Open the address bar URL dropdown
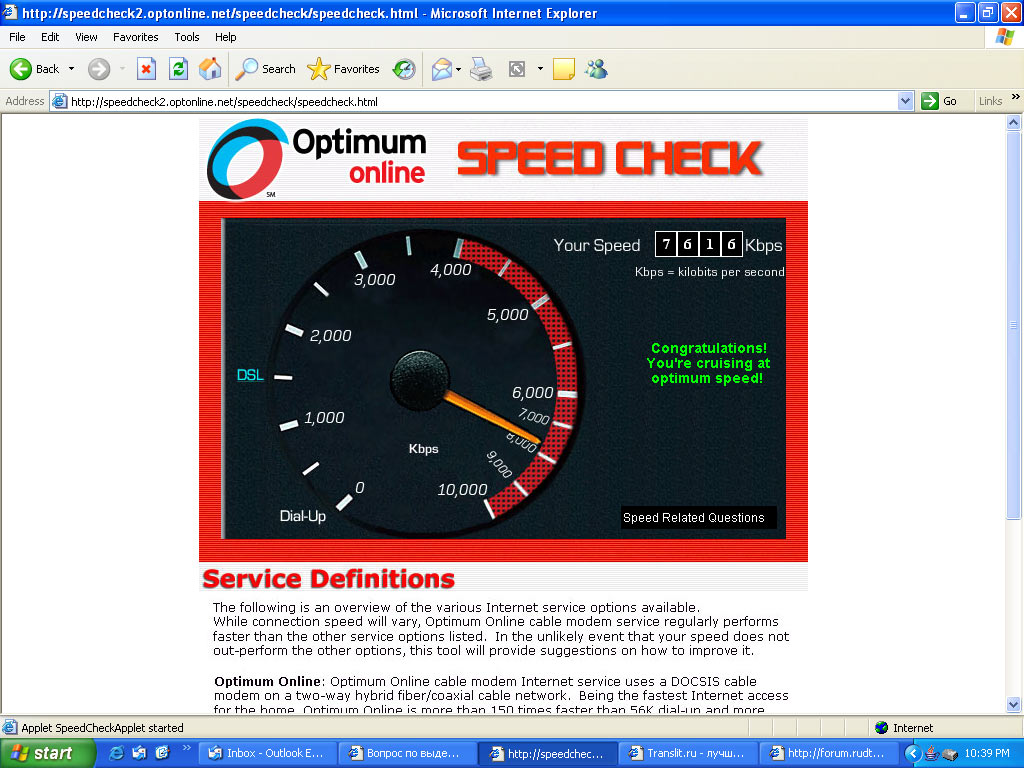The height and width of the screenshot is (768, 1024). (905, 101)
